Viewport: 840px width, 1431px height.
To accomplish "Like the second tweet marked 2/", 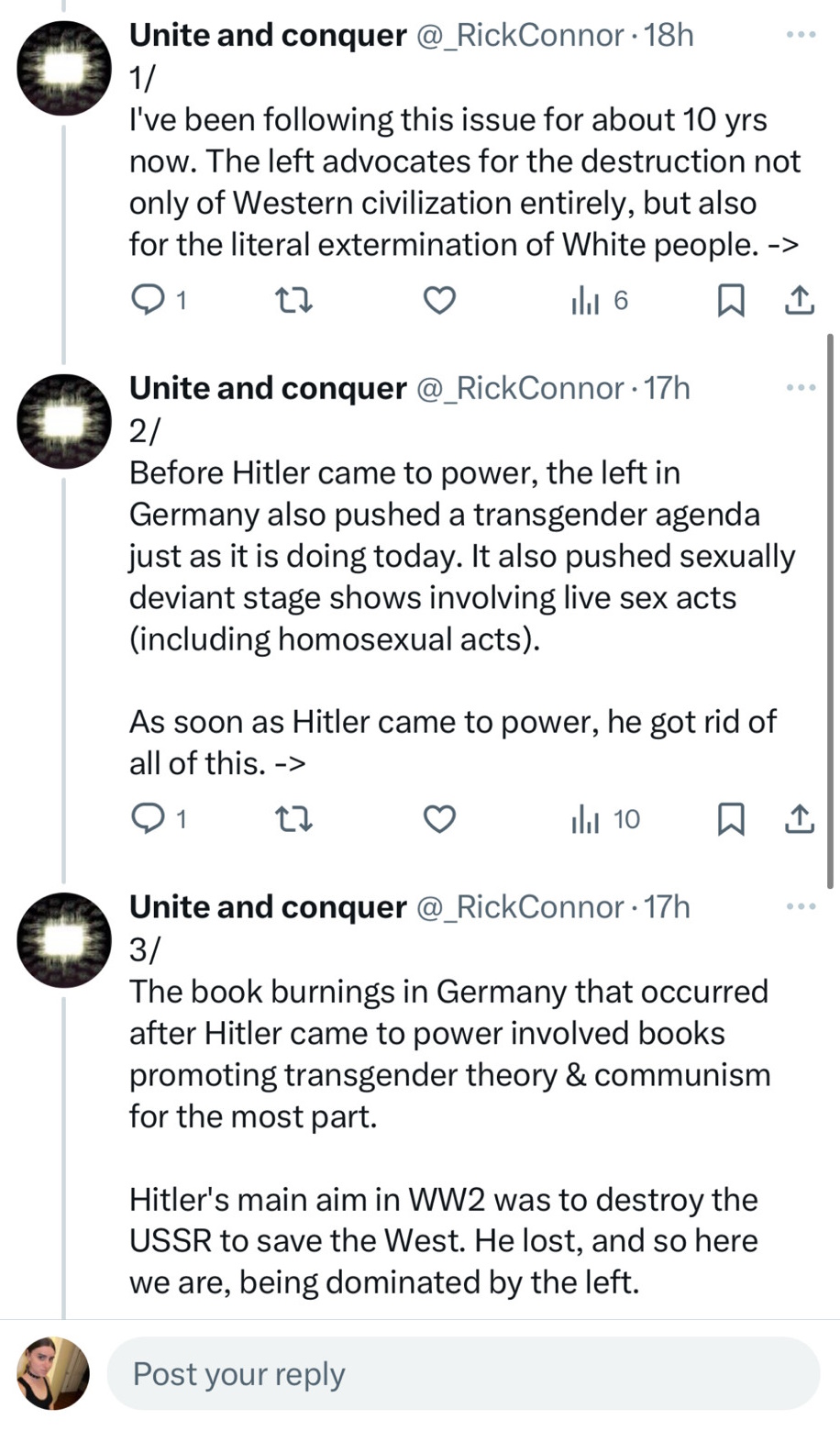I will tap(439, 819).
